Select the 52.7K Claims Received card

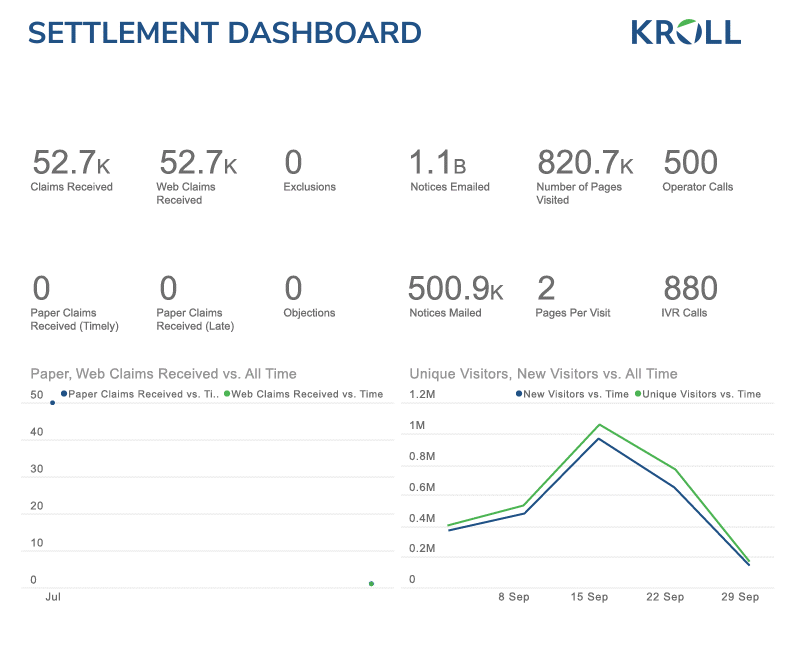coord(71,170)
